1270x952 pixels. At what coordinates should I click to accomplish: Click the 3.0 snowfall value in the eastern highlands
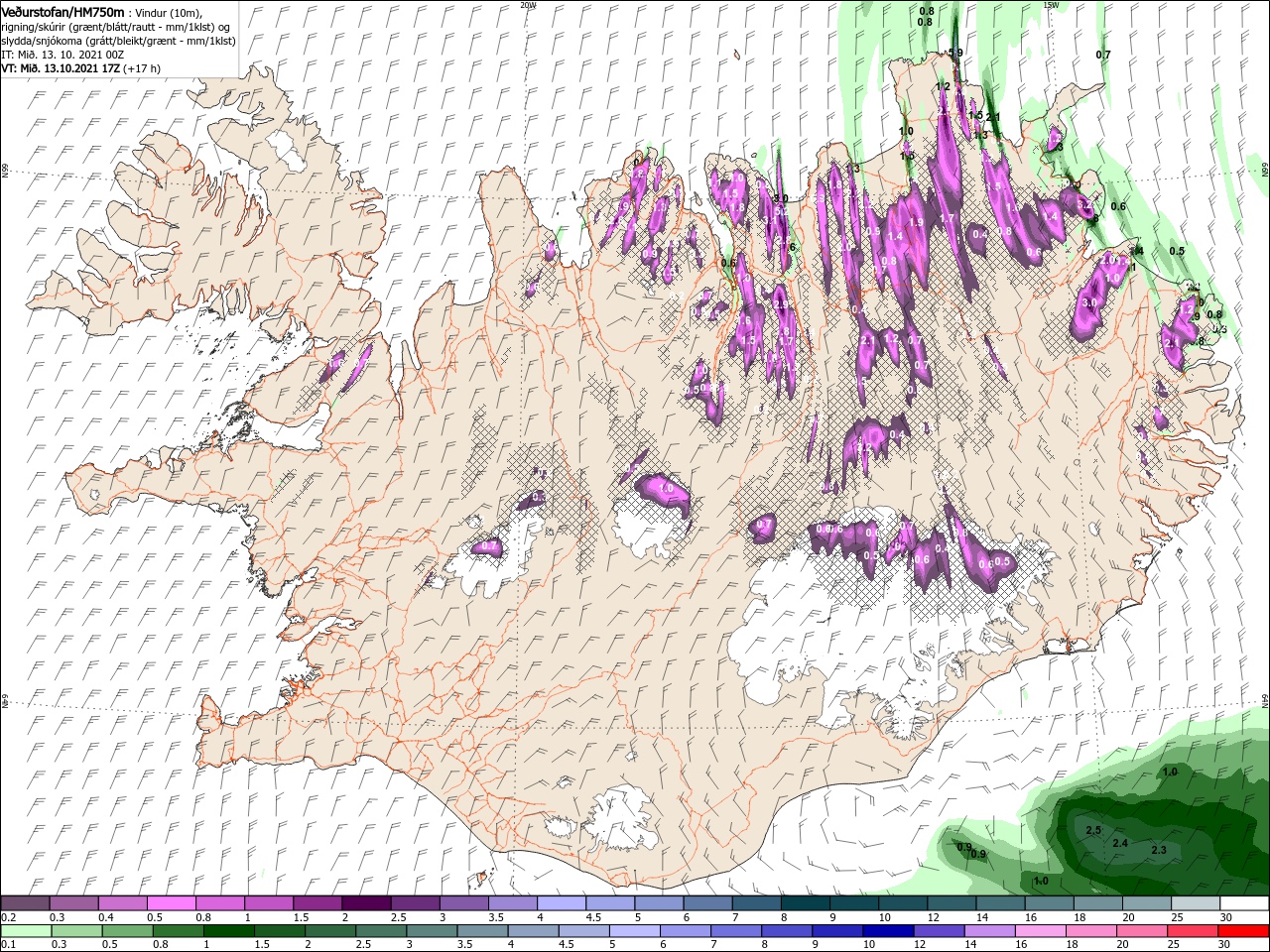[x=1088, y=302]
